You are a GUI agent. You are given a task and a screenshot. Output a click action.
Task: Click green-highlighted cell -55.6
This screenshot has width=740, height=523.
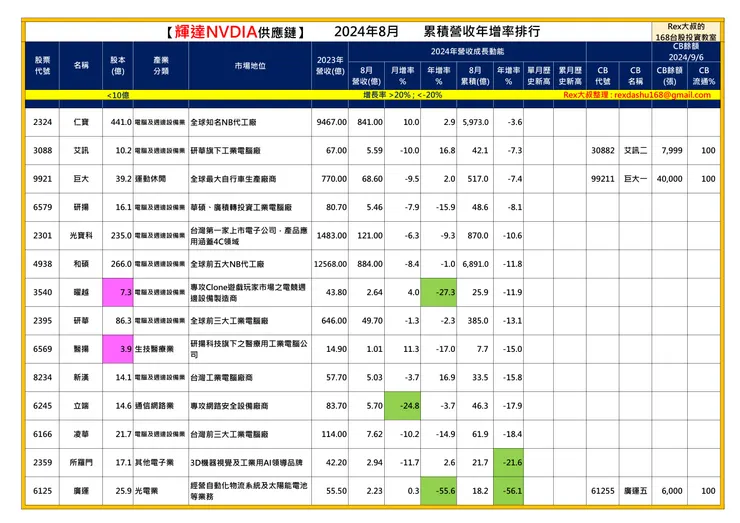438,491
